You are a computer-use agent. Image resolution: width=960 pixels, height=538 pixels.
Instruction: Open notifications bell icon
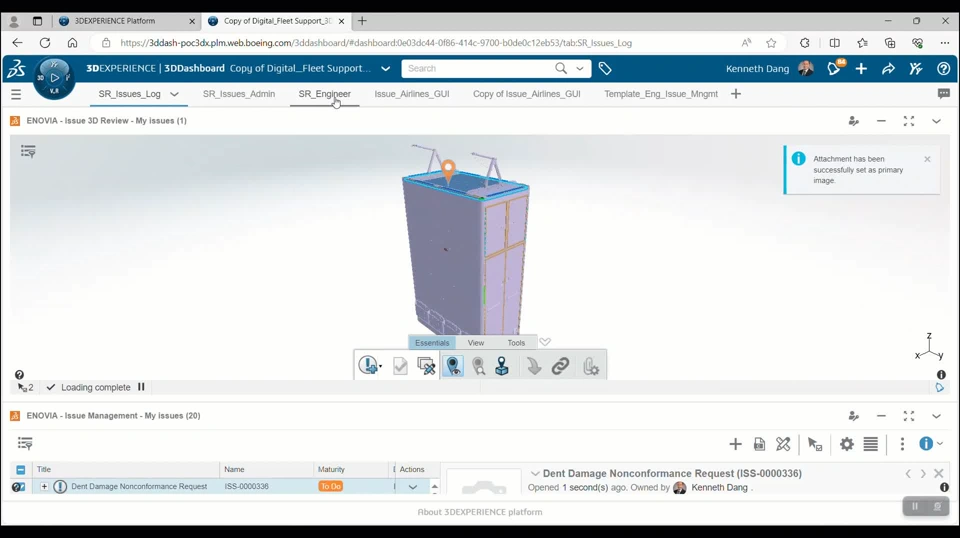click(834, 69)
